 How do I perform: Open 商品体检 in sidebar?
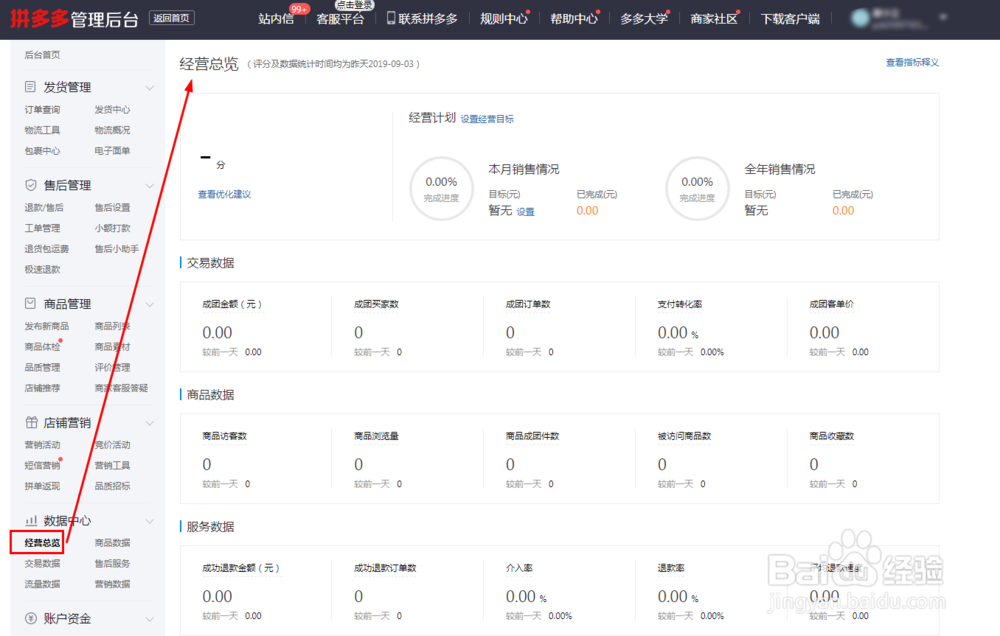click(42, 347)
